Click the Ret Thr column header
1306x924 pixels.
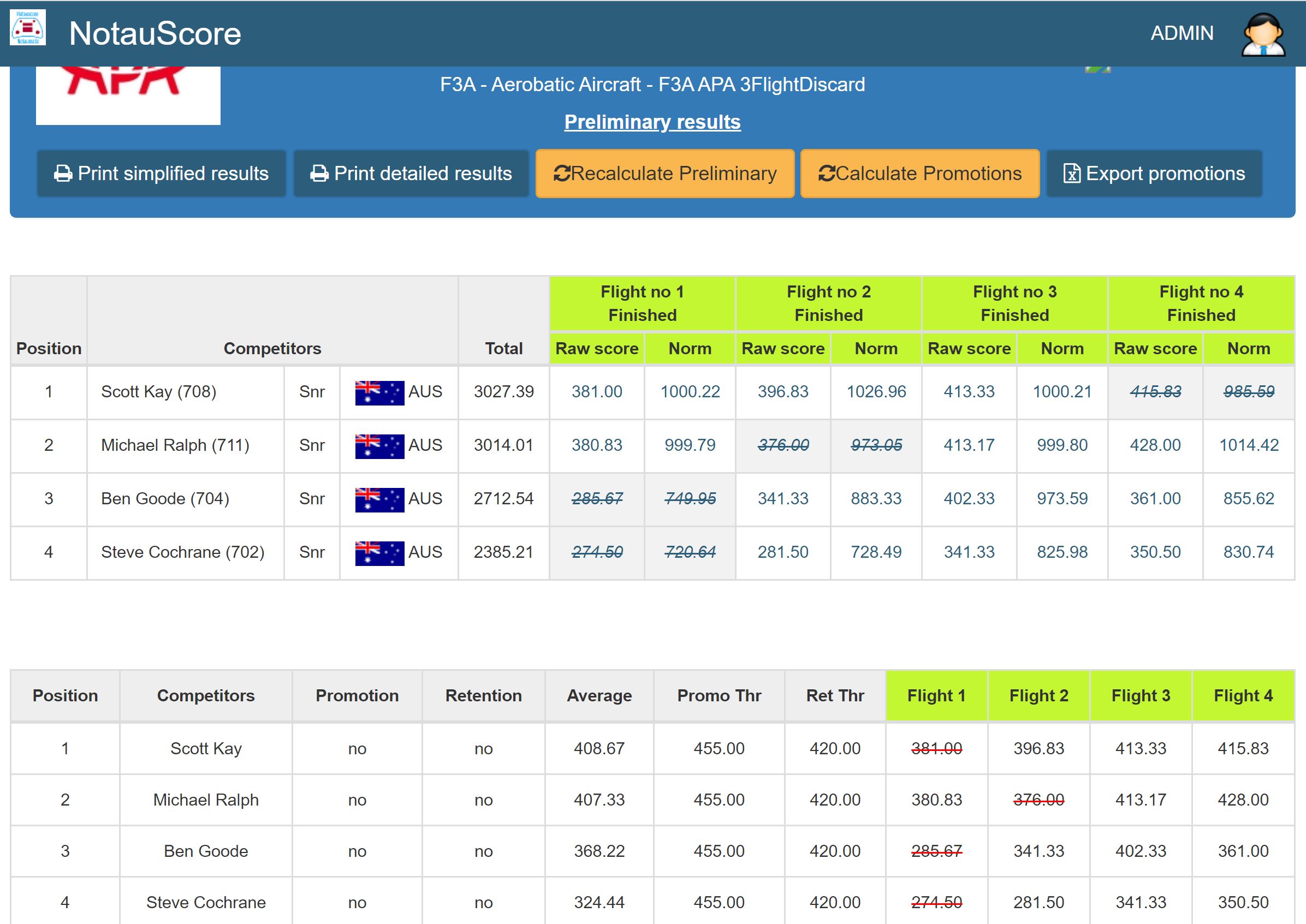tap(835, 695)
